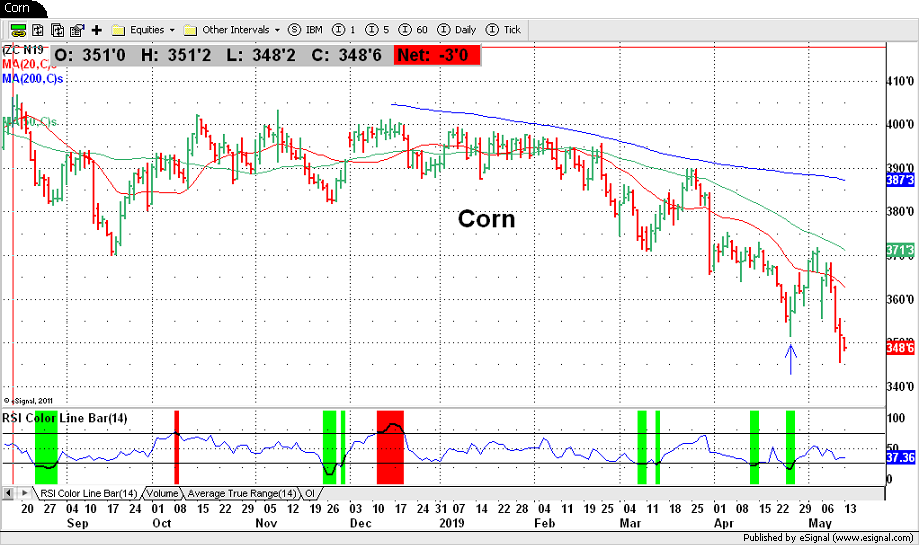Click the left tab scroll arrow
This screenshot has width=919, height=545.
point(8,493)
